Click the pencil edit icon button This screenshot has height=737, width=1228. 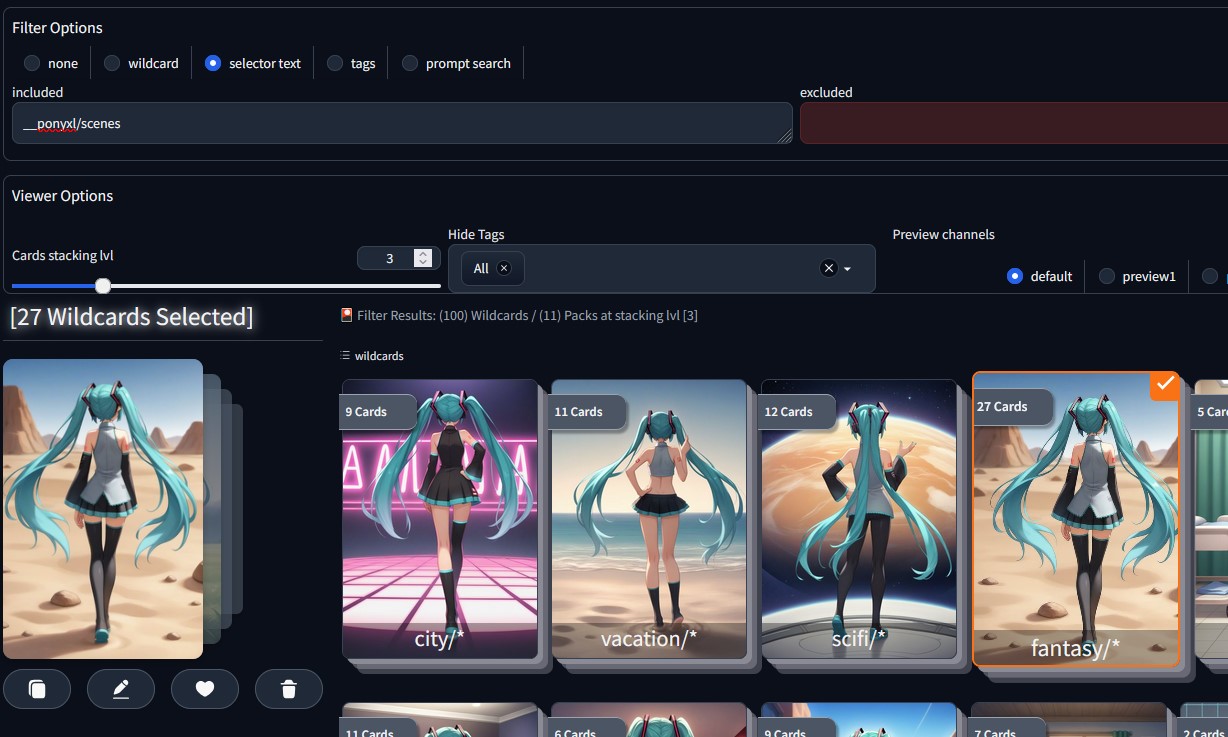pos(121,689)
